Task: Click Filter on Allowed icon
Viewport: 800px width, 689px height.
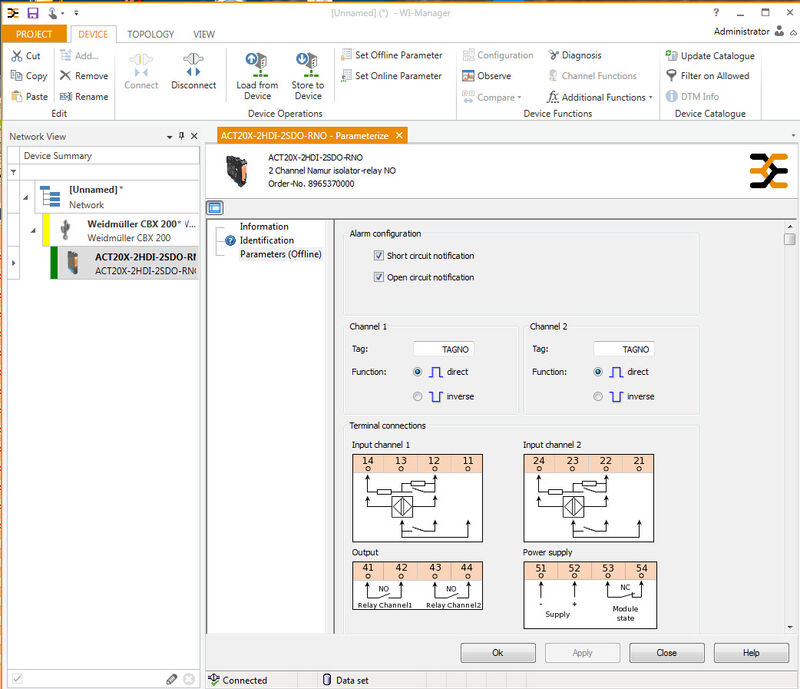Action: click(672, 76)
